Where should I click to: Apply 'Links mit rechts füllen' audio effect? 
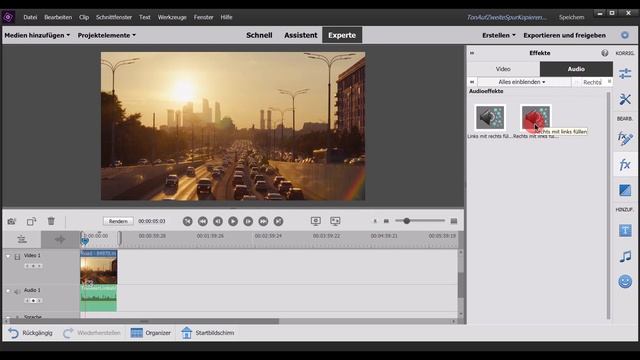coord(490,118)
